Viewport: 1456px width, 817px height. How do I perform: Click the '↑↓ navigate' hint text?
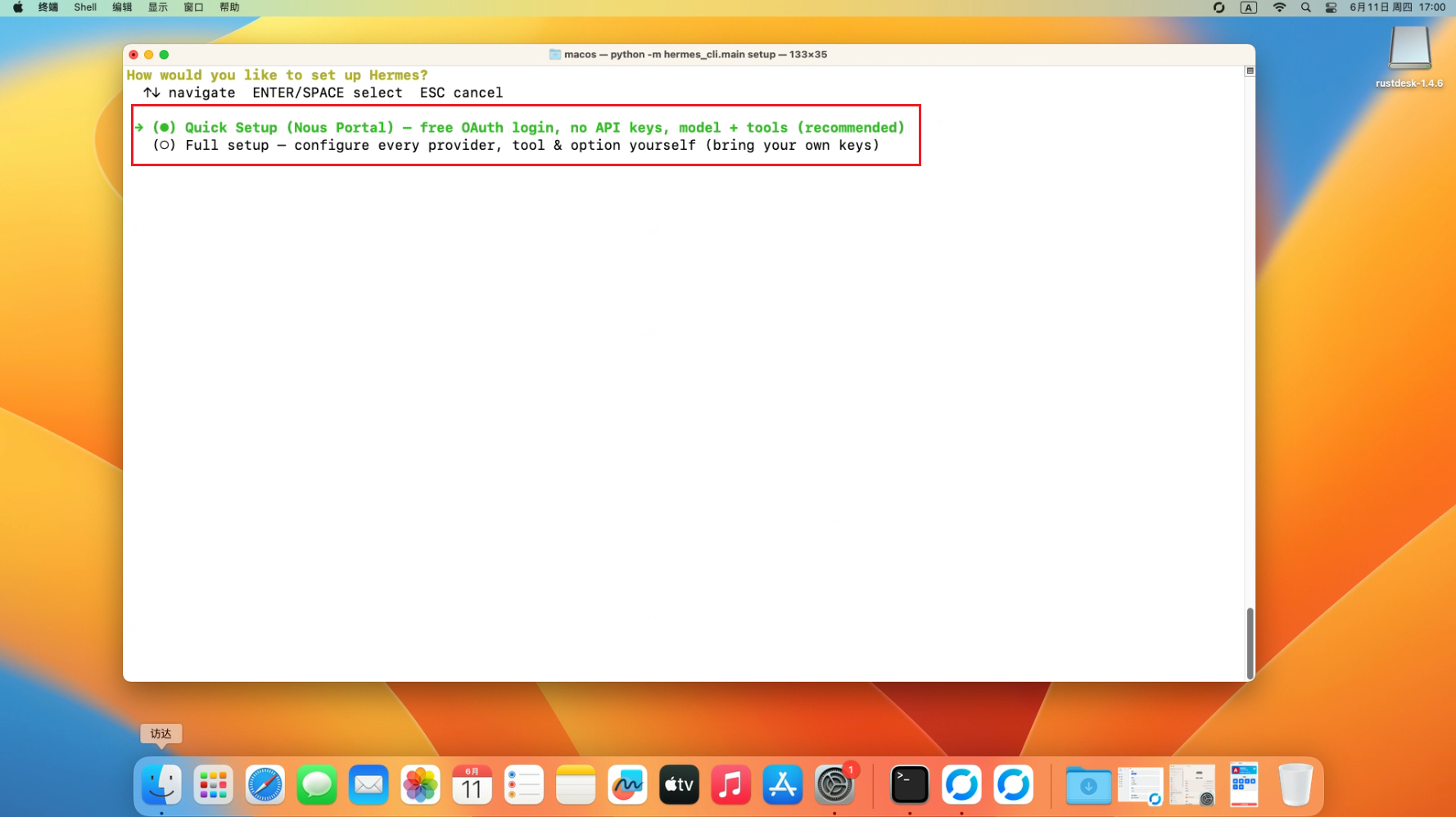(189, 93)
